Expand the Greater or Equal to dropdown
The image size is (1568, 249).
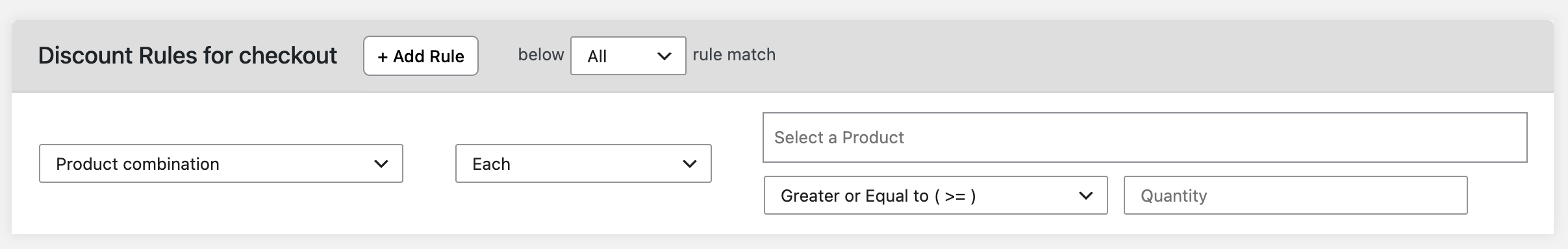[935, 195]
